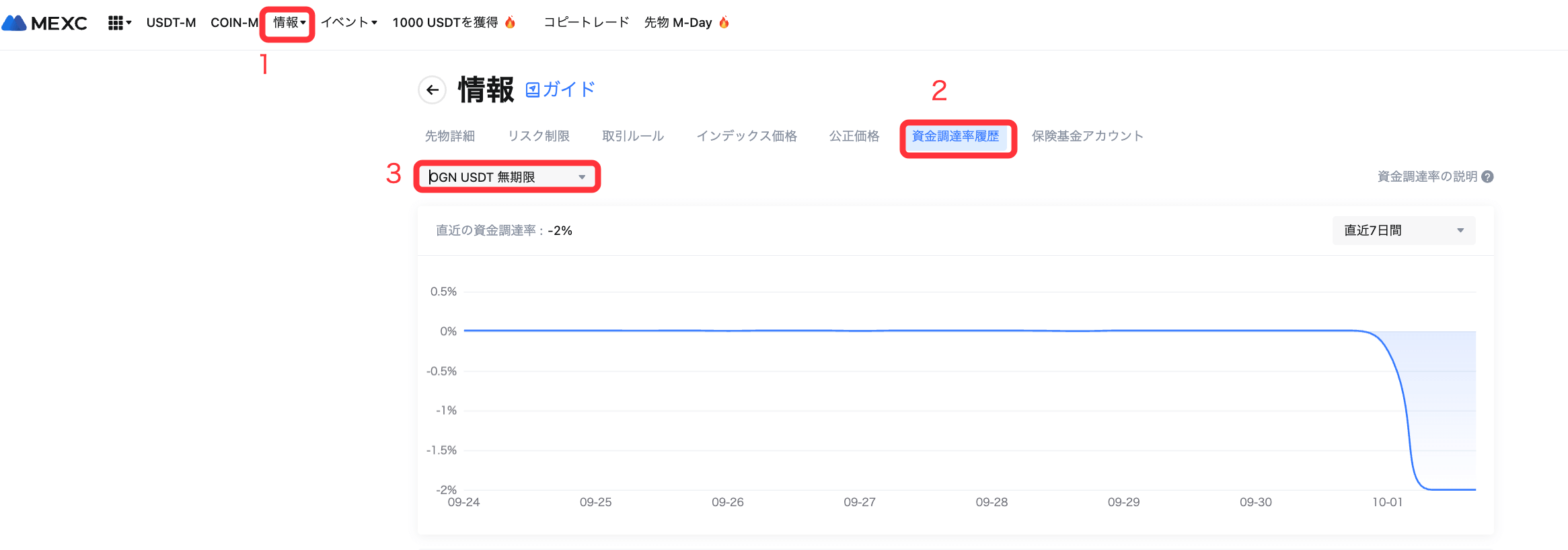This screenshot has height=550, width=1568.
Task: Click the back arrow button
Action: [432, 90]
